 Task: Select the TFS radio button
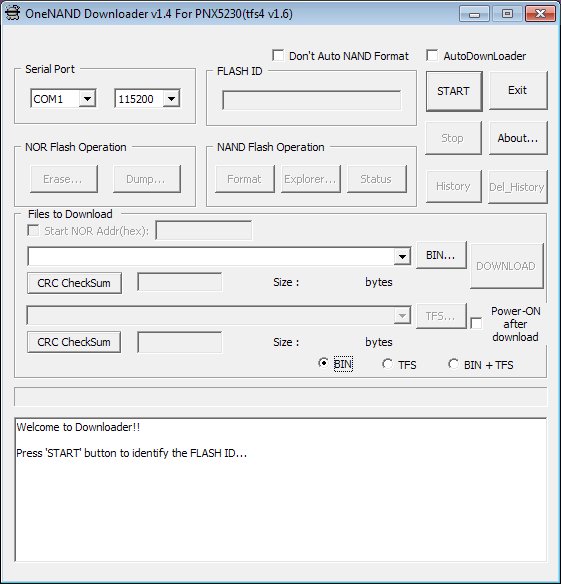[x=387, y=364]
